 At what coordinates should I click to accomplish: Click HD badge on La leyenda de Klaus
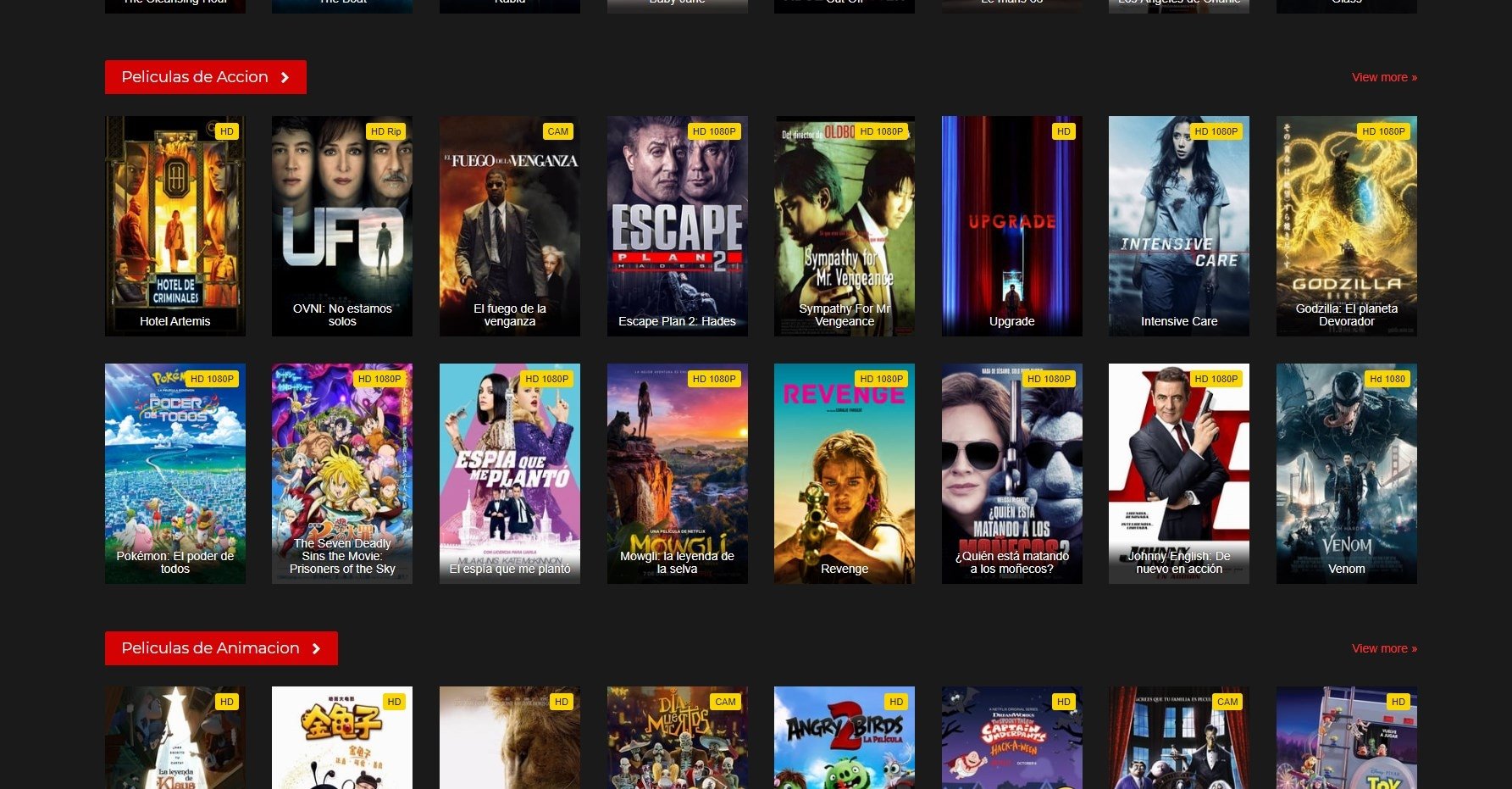[227, 702]
